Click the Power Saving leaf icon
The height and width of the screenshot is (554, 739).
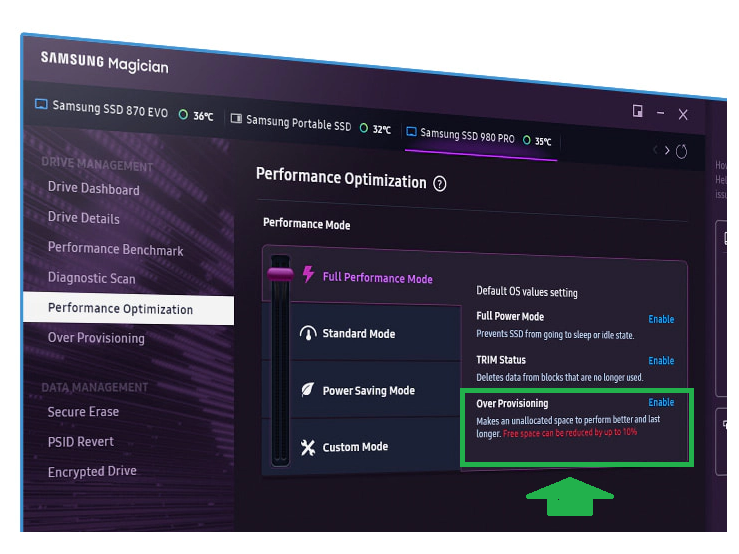pyautogui.click(x=308, y=389)
